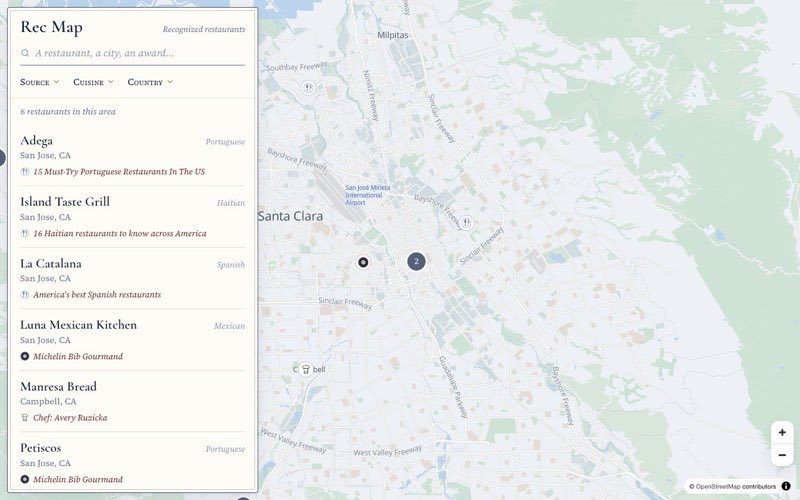Click the Michelin icon in Luna Mexican Kitchen row

click(x=24, y=356)
